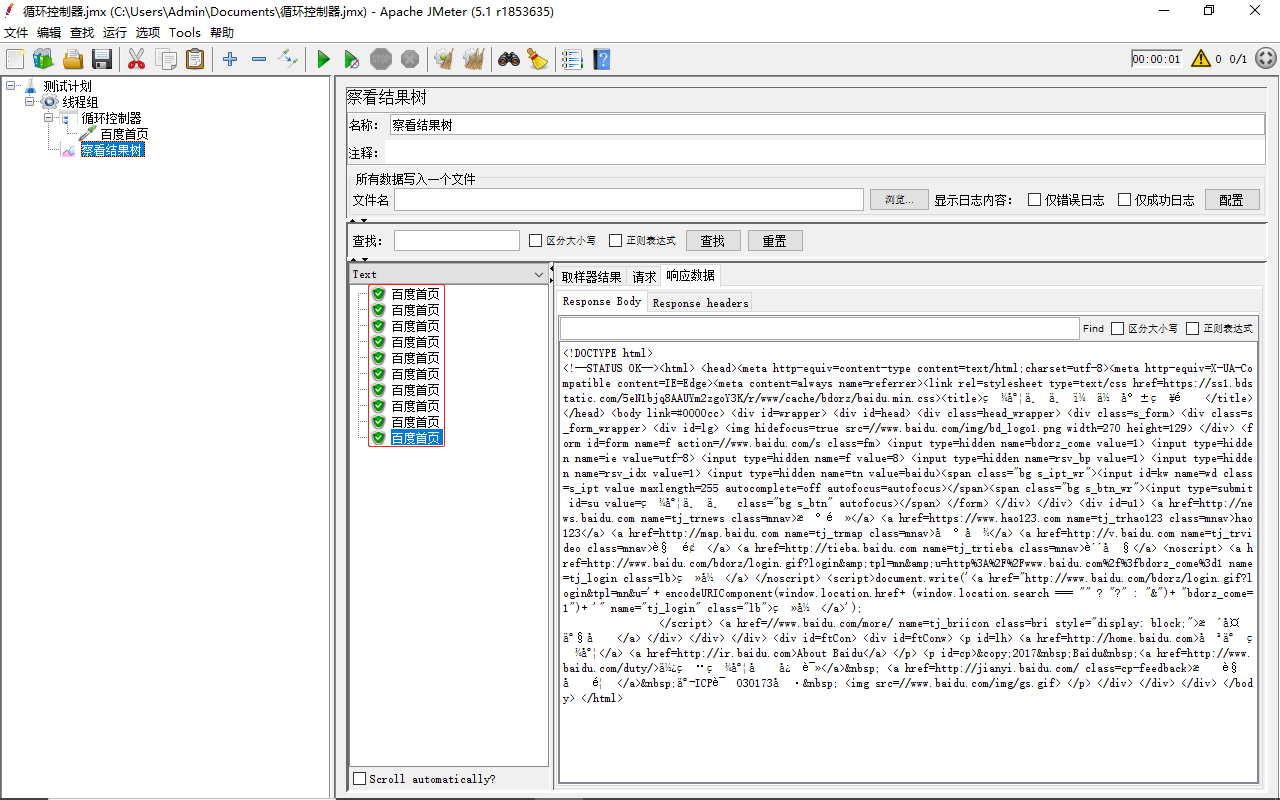
Task: Start test with no pauses icon
Action: pos(352,59)
